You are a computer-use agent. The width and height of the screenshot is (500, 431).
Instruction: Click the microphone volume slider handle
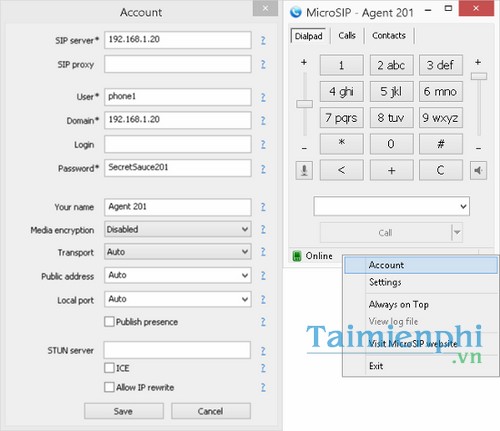pyautogui.click(x=304, y=104)
